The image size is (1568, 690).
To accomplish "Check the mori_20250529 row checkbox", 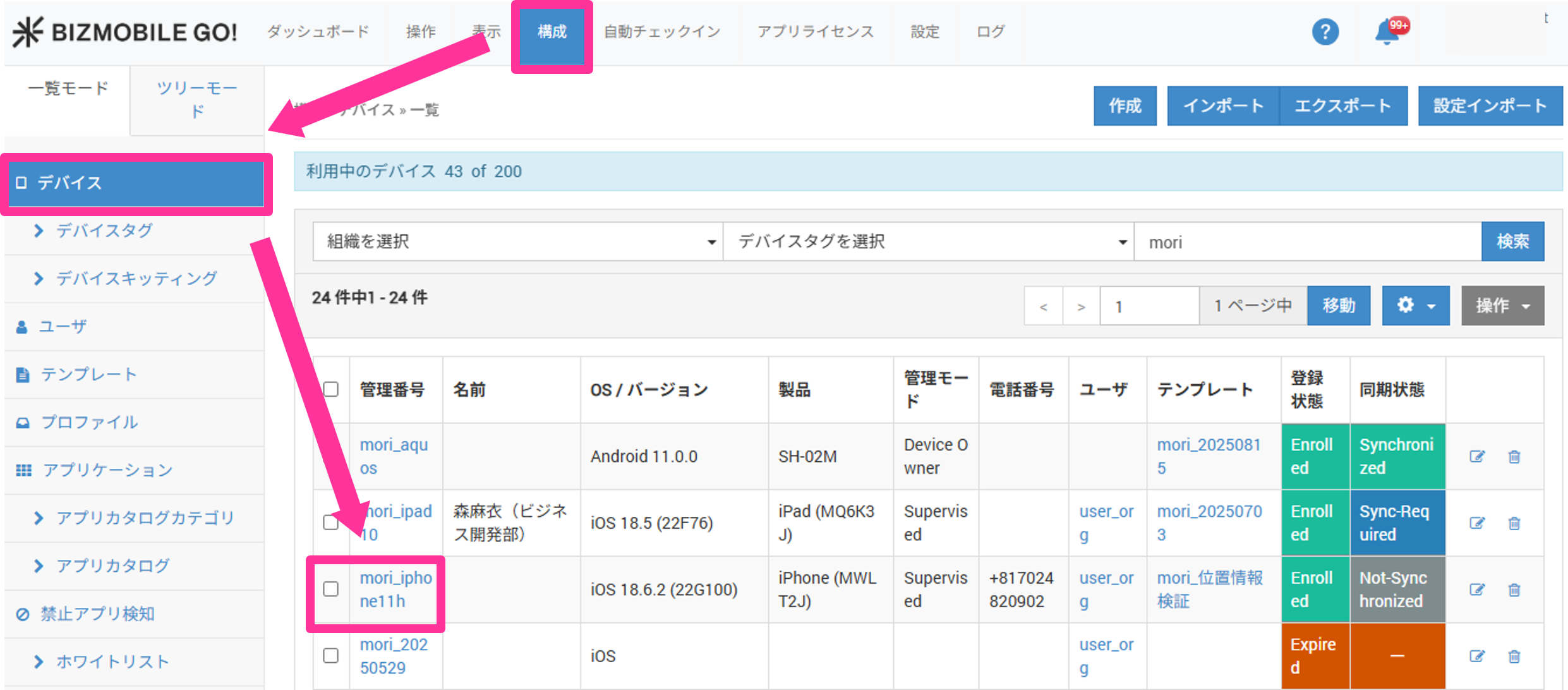I will pos(331,655).
